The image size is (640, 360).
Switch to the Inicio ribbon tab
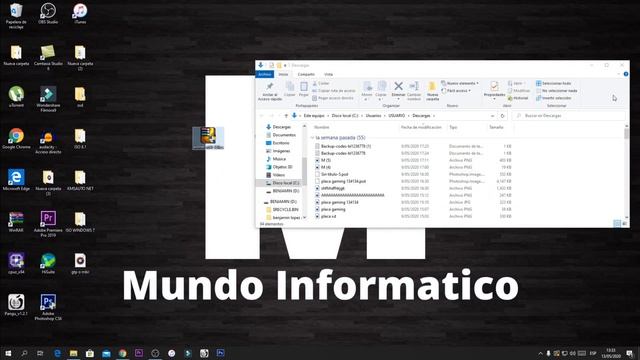click(283, 74)
